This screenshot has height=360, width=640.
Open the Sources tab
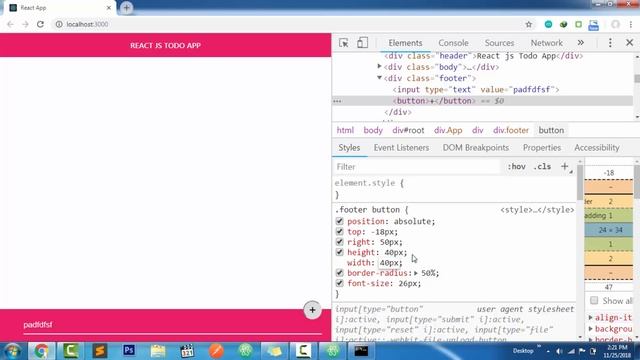coord(499,43)
